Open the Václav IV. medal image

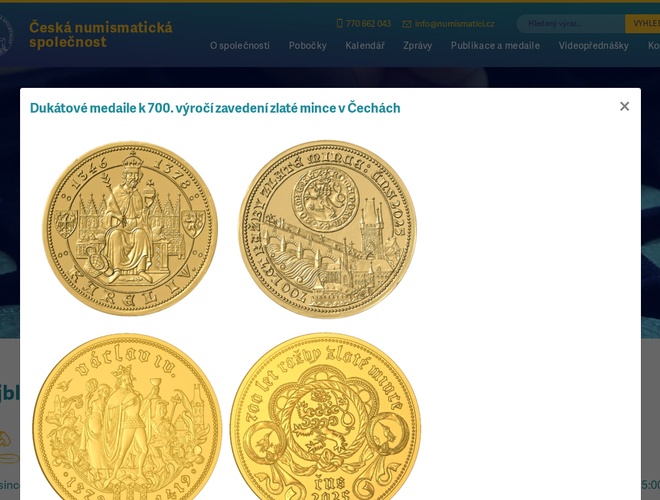tap(127, 417)
